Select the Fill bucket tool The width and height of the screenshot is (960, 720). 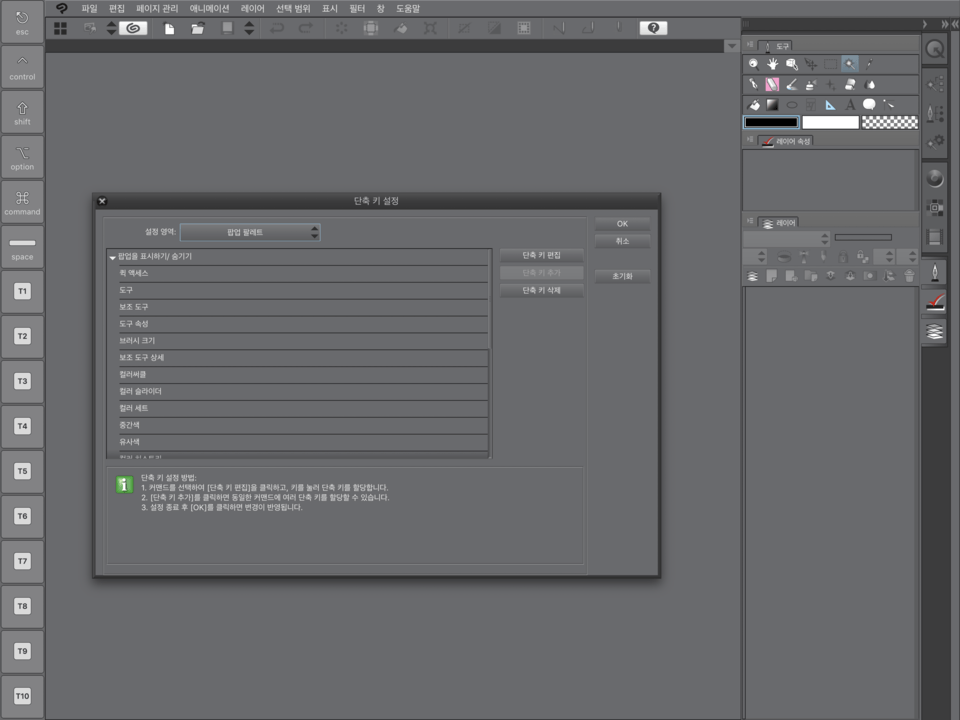tap(754, 104)
